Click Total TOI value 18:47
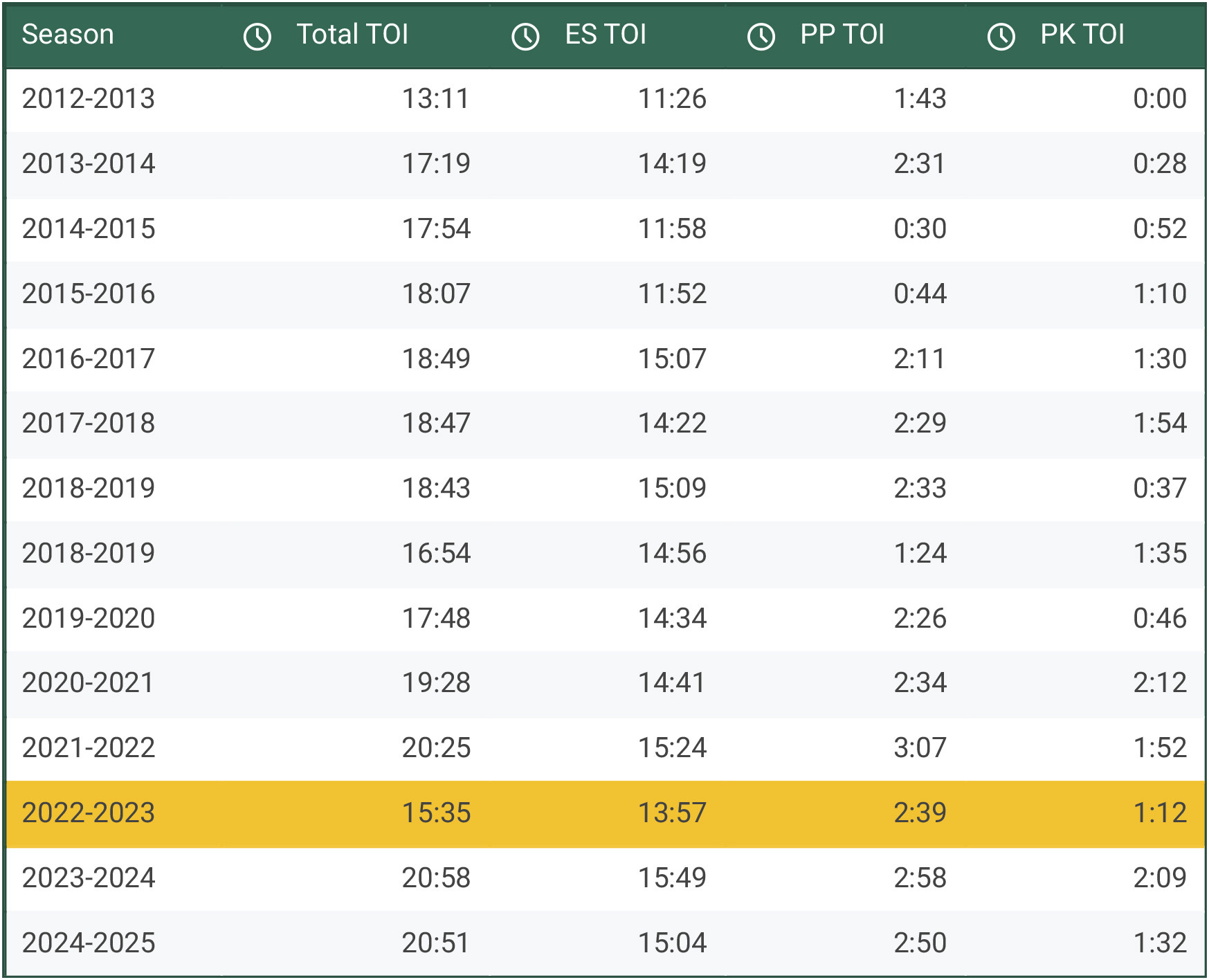The height and width of the screenshot is (980, 1209). 436,424
